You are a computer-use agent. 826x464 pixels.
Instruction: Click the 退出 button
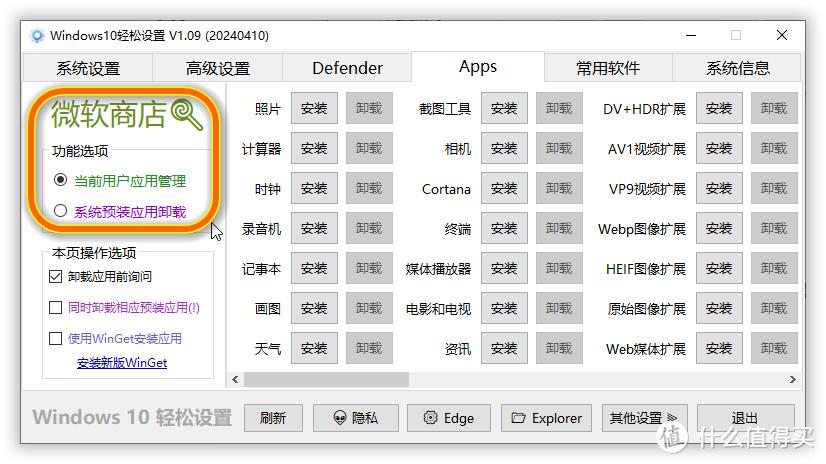coord(745,418)
